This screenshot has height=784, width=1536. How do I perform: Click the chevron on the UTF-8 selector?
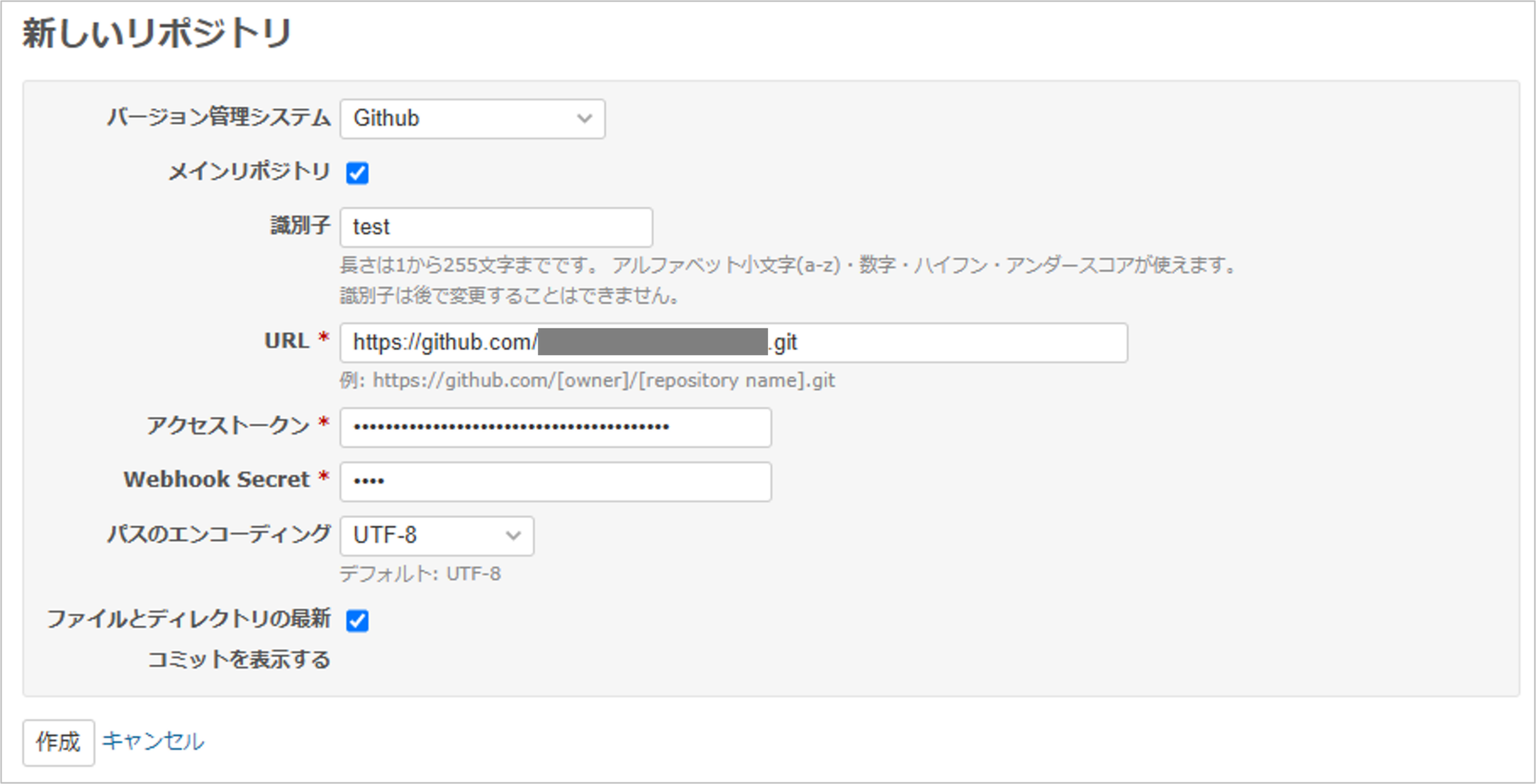click(x=514, y=535)
